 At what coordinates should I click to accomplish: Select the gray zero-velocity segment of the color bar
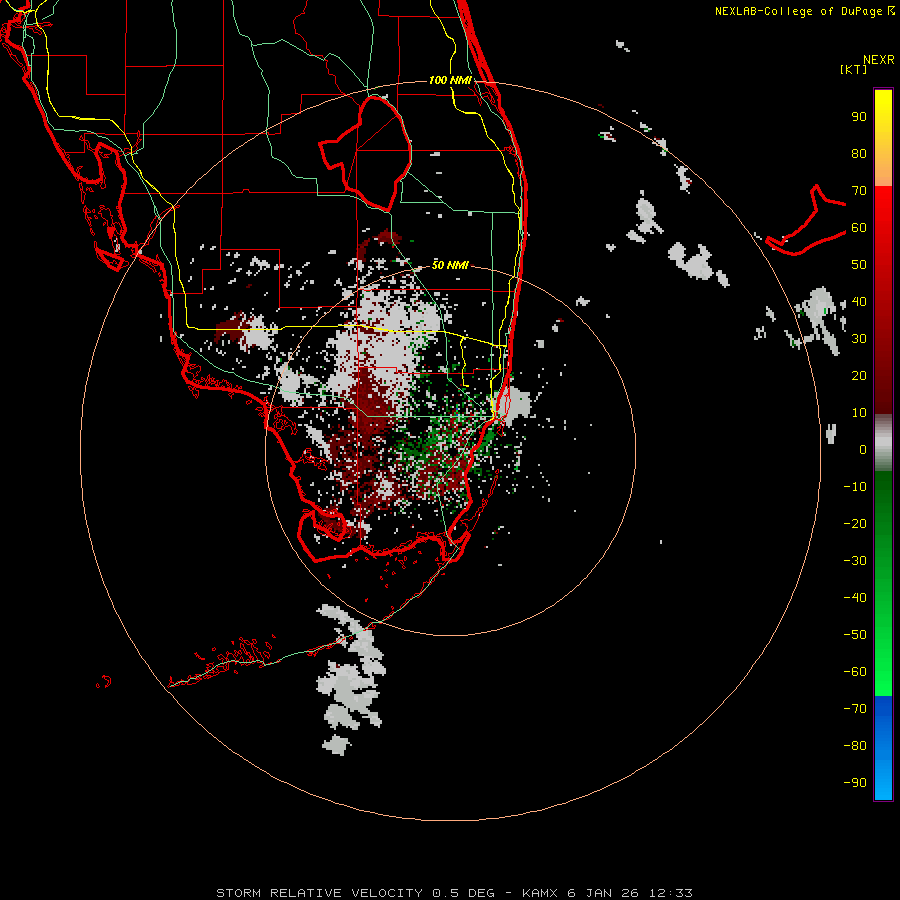click(883, 443)
